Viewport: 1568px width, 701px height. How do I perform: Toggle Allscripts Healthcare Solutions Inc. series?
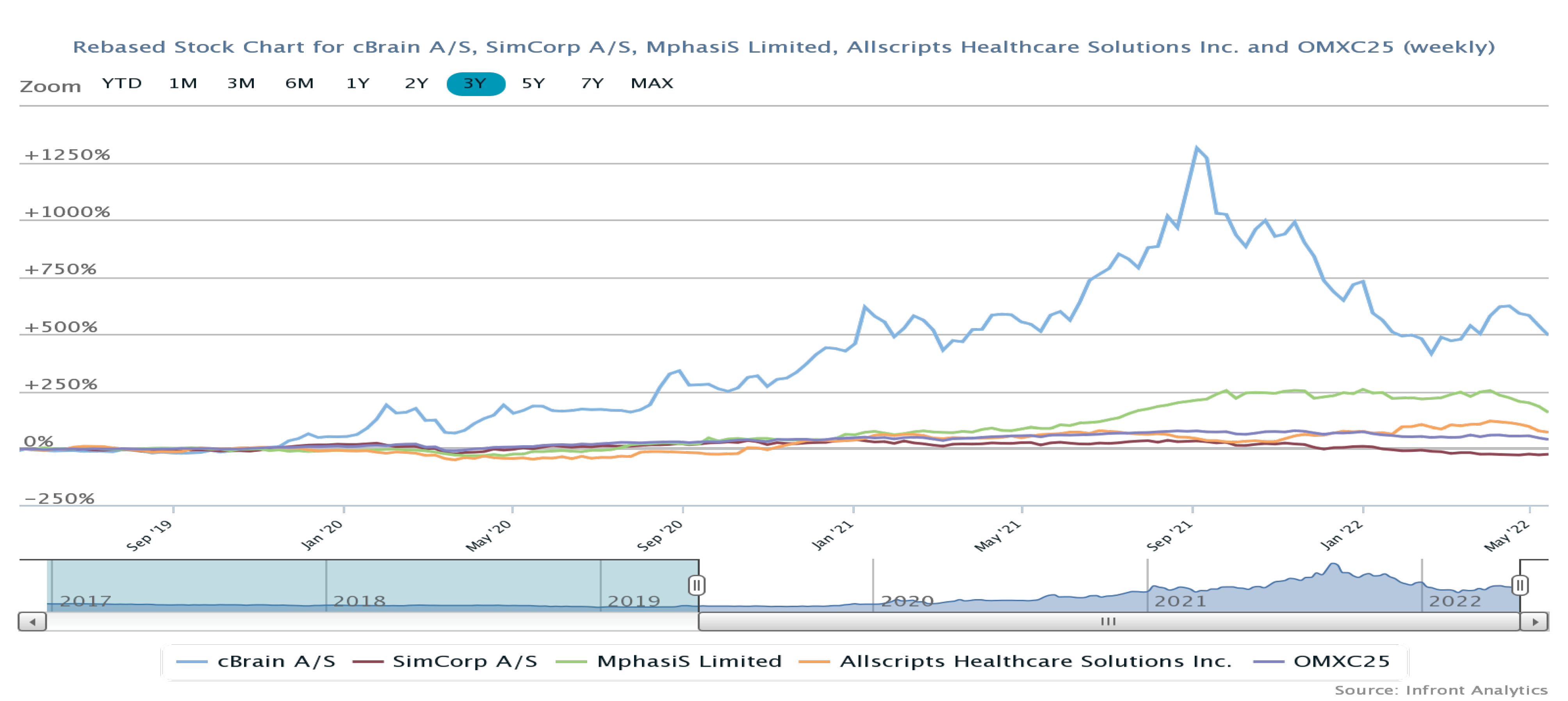pyautogui.click(x=1035, y=662)
